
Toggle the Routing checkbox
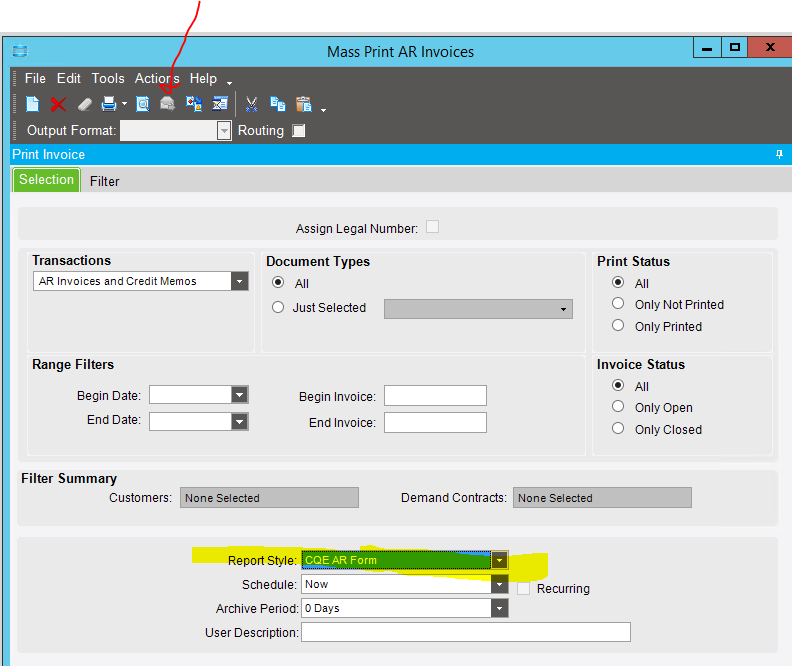[x=299, y=131]
